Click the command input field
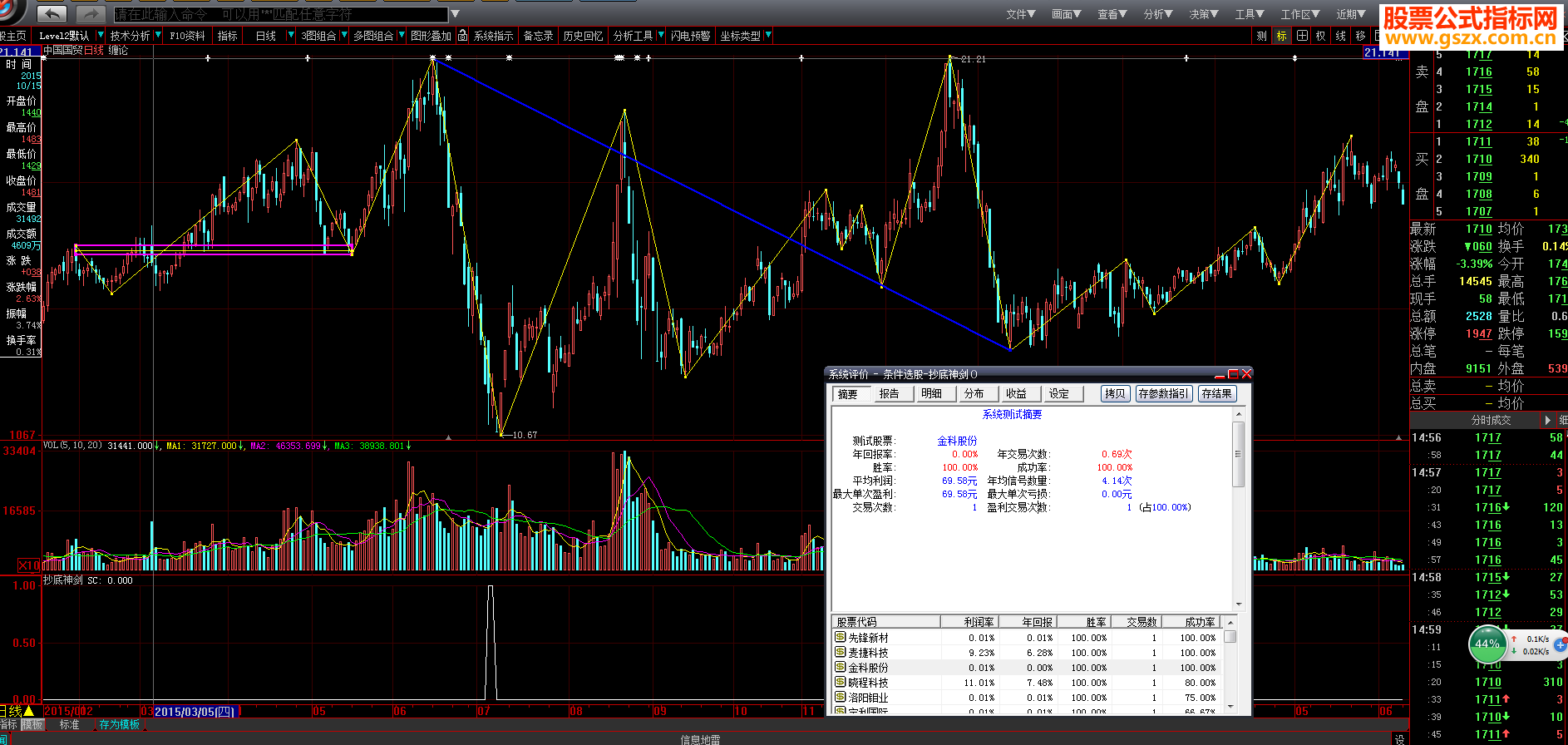The image size is (1568, 745). pos(281,14)
